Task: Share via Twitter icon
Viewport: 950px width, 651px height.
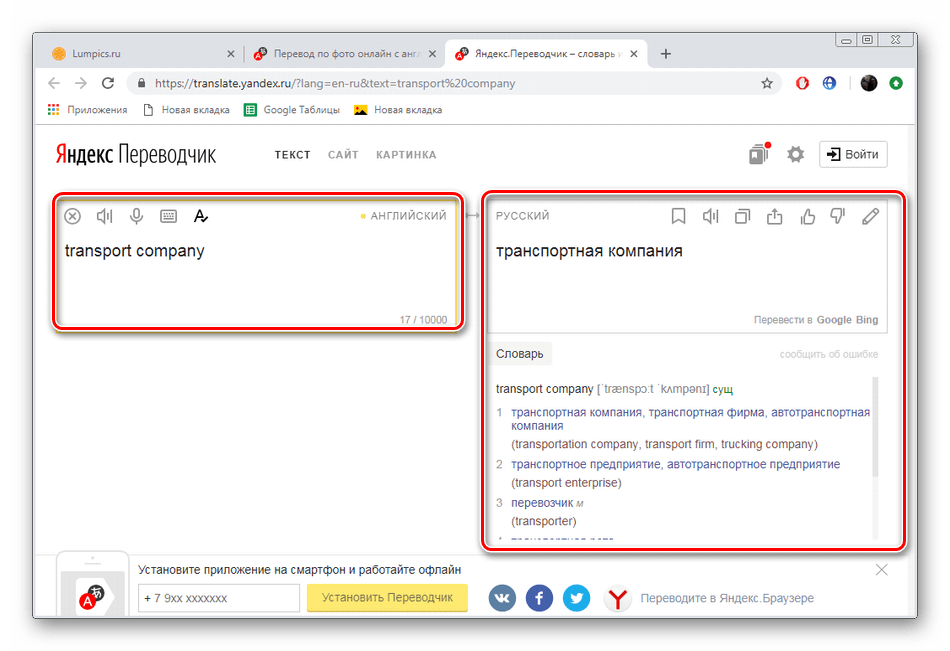Action: click(576, 598)
